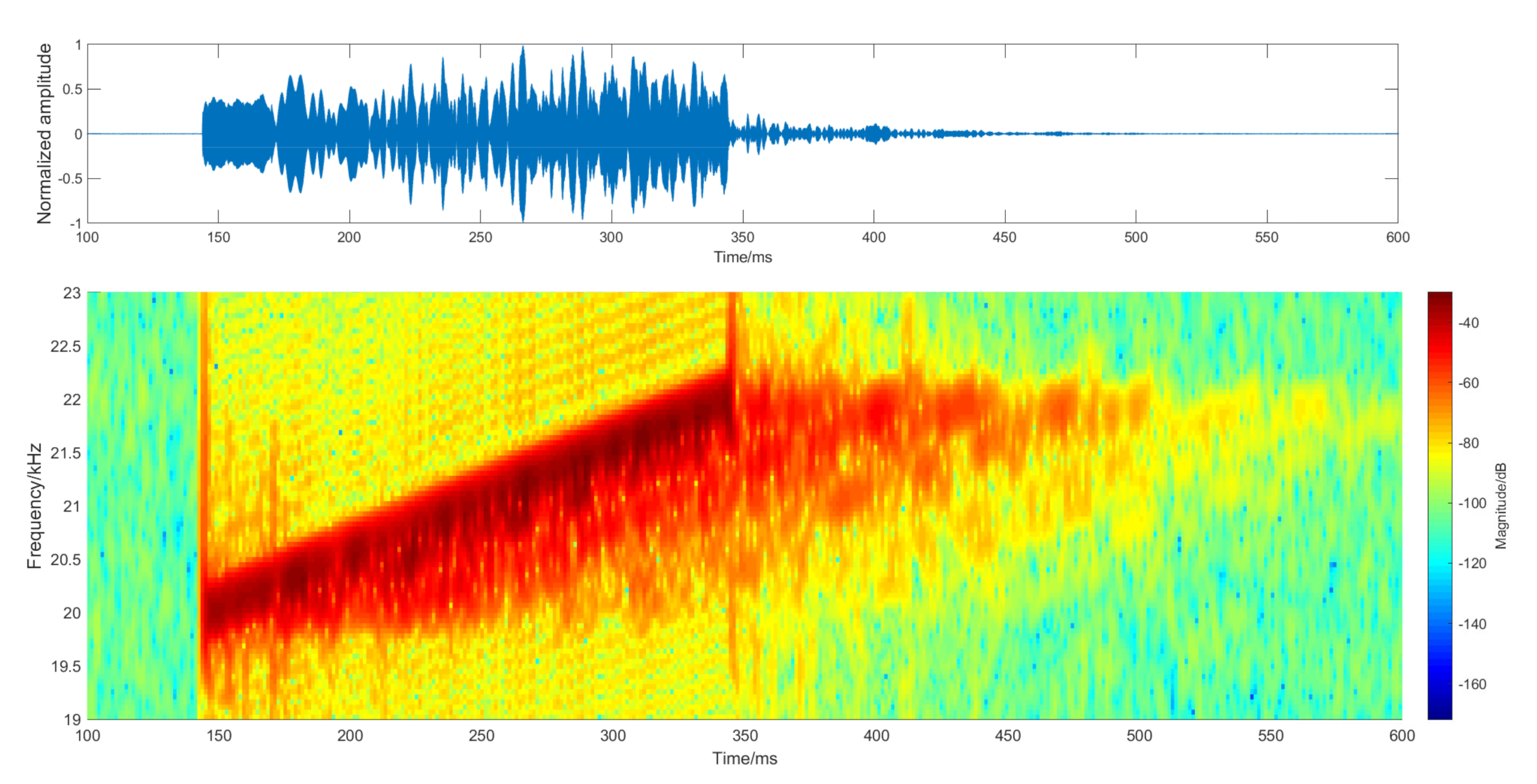
Task: Click the 19.5 tick on the frequency axis
Action: (66, 667)
